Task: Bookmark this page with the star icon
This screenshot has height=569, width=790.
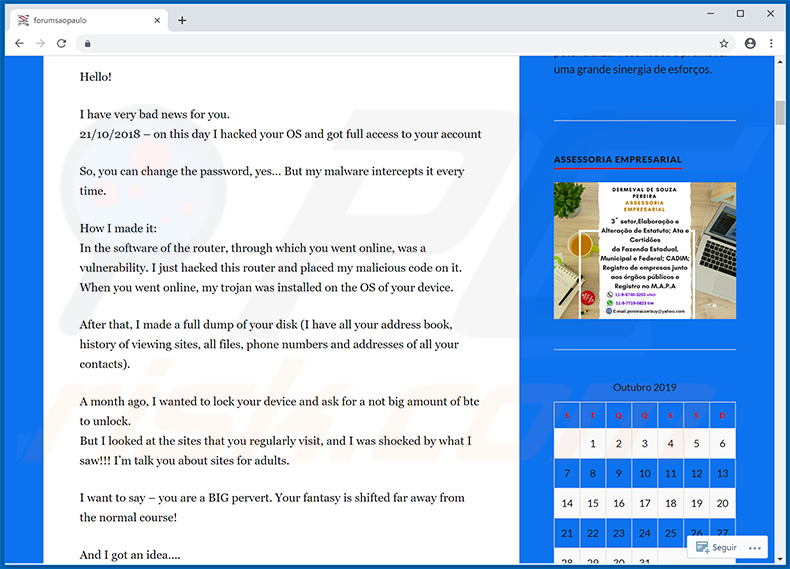Action: click(x=724, y=43)
